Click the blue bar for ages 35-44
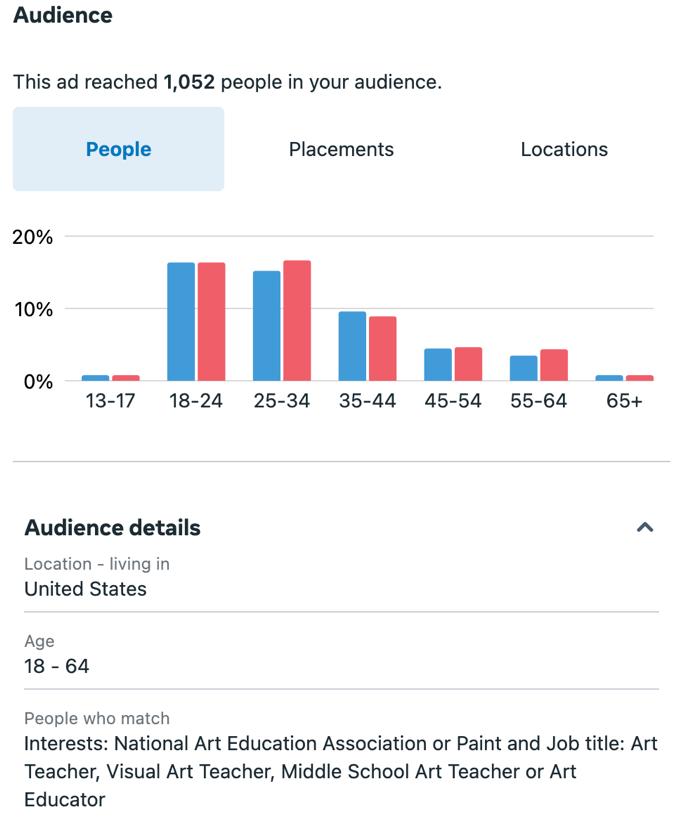The height and width of the screenshot is (829, 686). (x=352, y=346)
